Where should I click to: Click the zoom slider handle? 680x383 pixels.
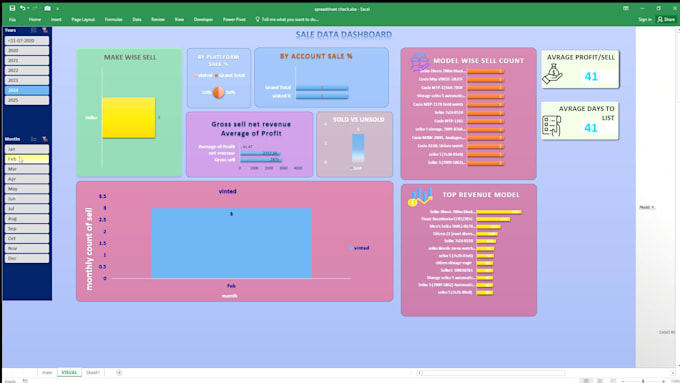coord(643,381)
